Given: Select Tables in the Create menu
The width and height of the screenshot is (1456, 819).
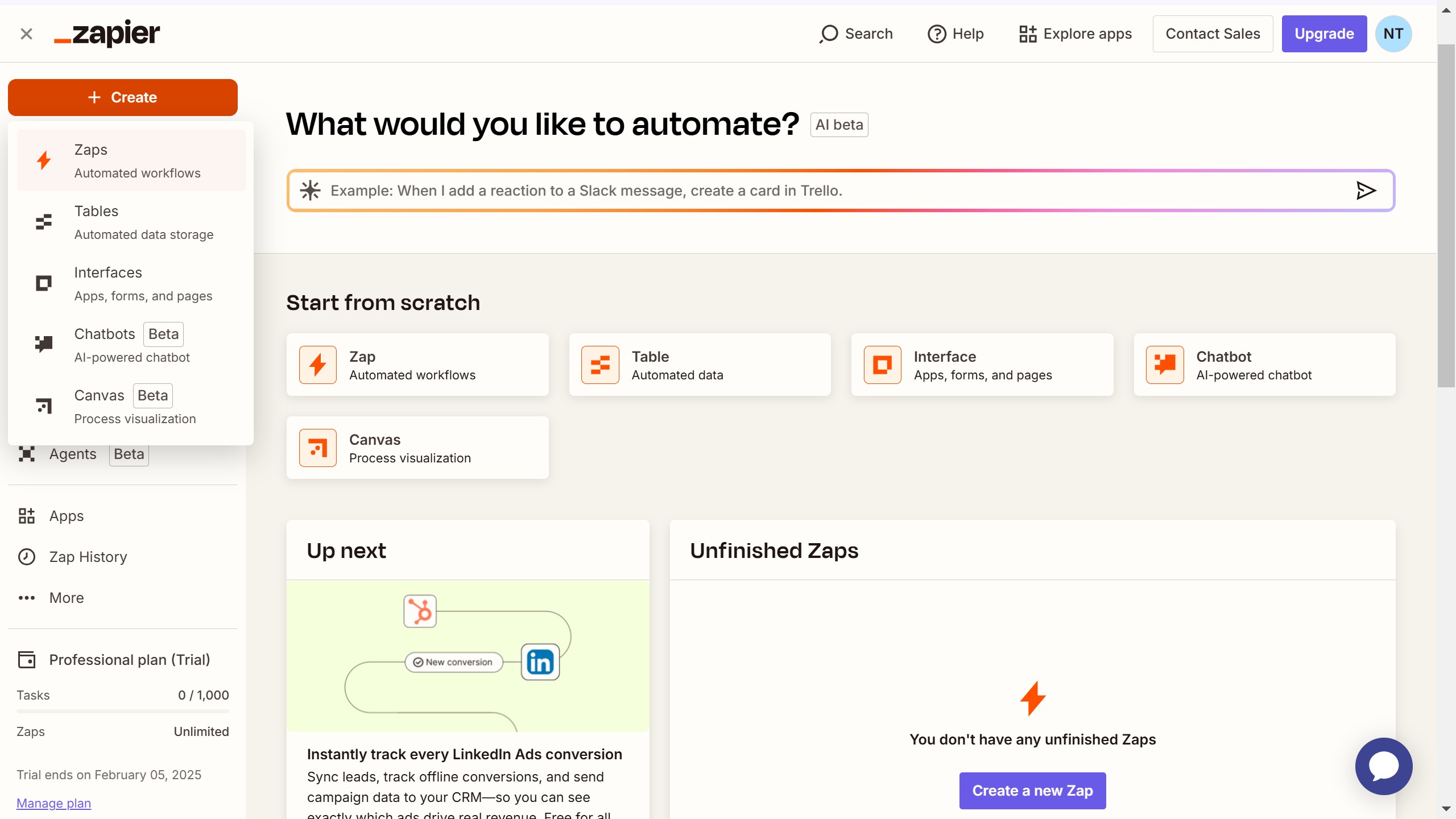Looking at the screenshot, I should coord(131,222).
